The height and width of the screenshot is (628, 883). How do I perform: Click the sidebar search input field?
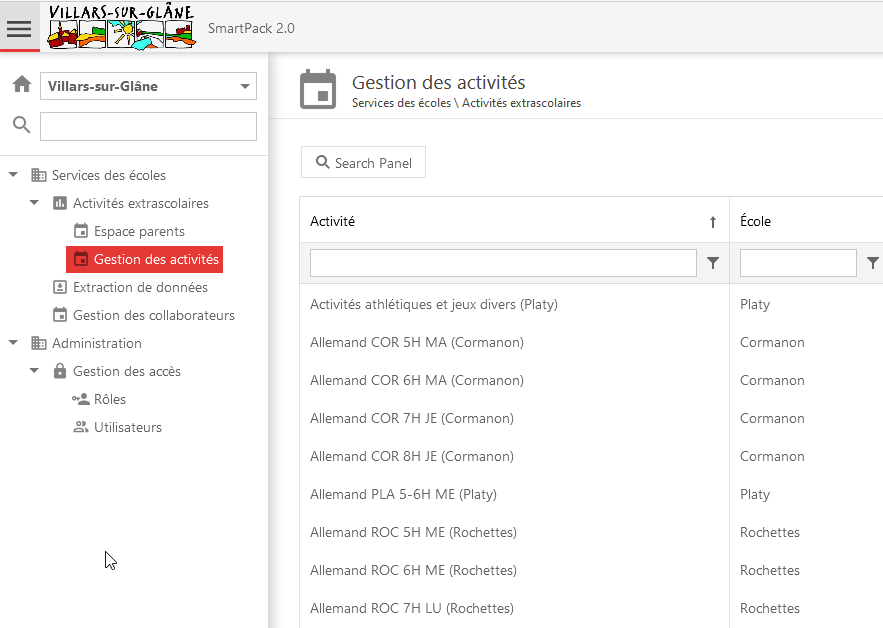coord(148,126)
